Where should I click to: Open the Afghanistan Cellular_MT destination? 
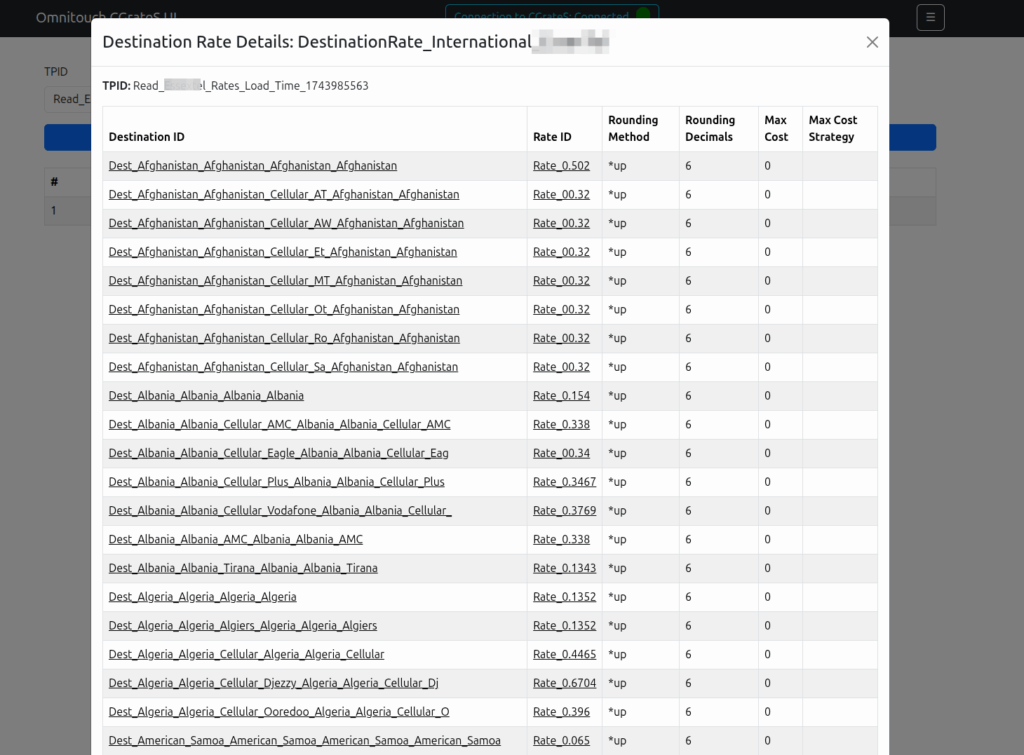[x=285, y=281]
